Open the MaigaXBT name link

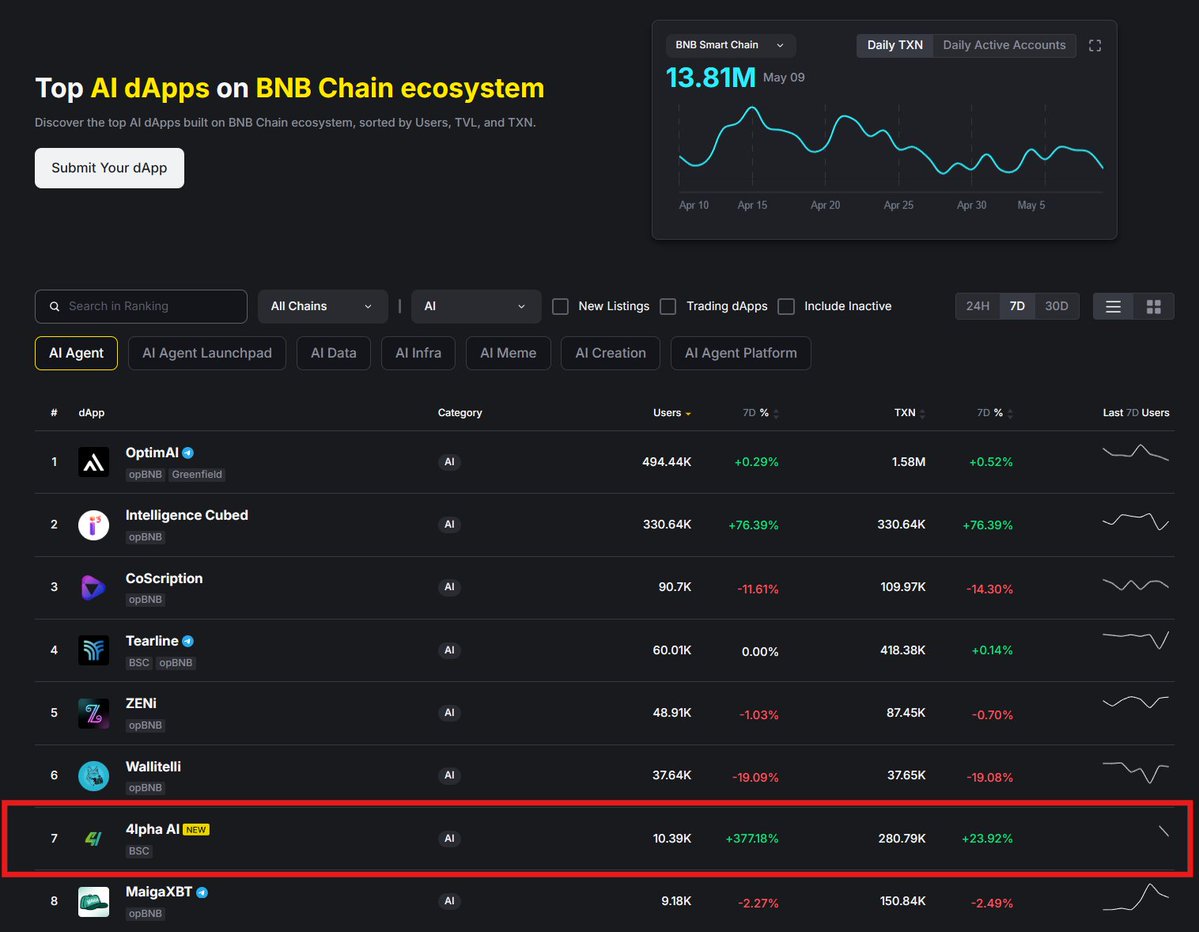click(159, 892)
